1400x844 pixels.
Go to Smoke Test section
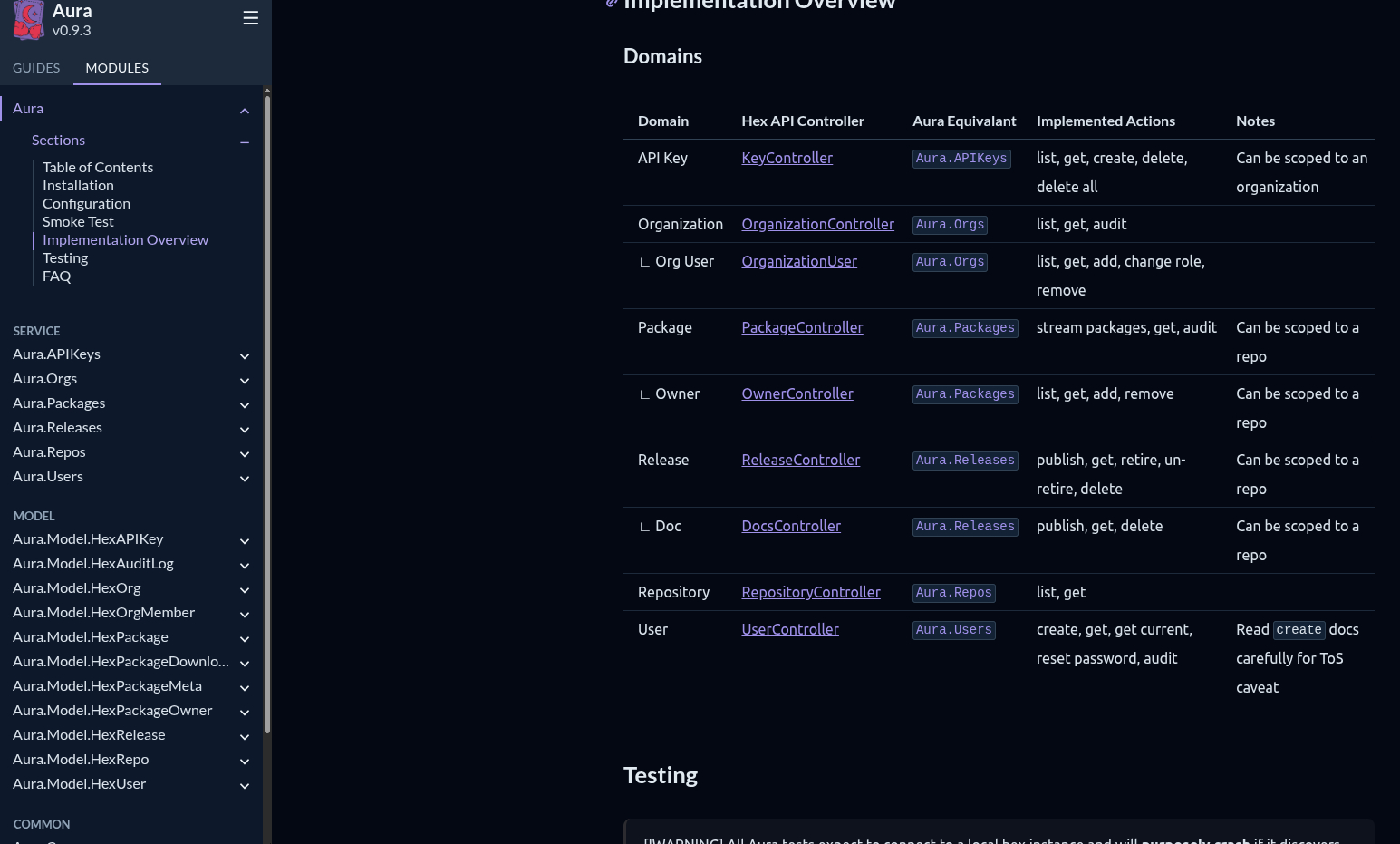pos(78,221)
